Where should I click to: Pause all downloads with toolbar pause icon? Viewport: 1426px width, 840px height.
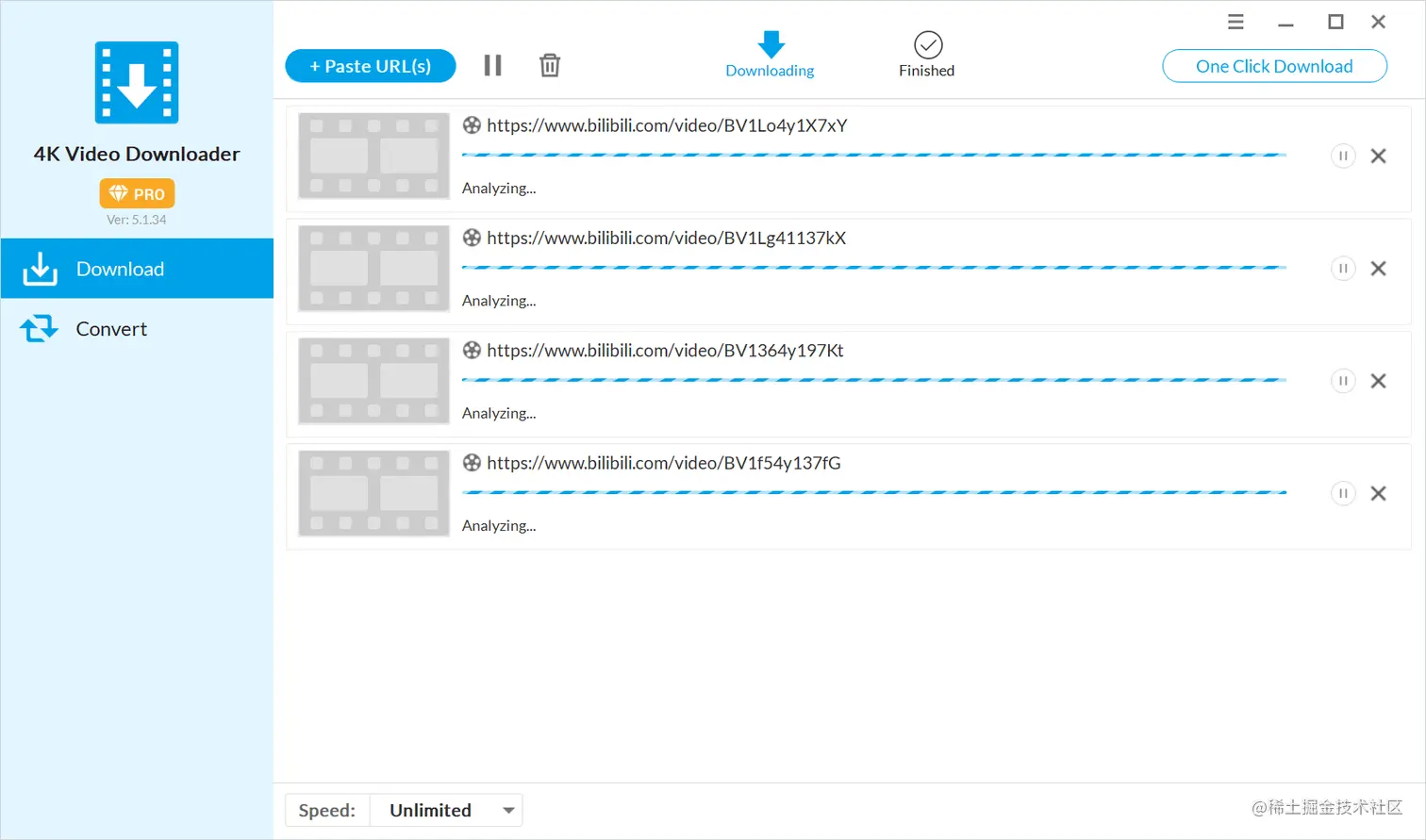click(x=492, y=65)
